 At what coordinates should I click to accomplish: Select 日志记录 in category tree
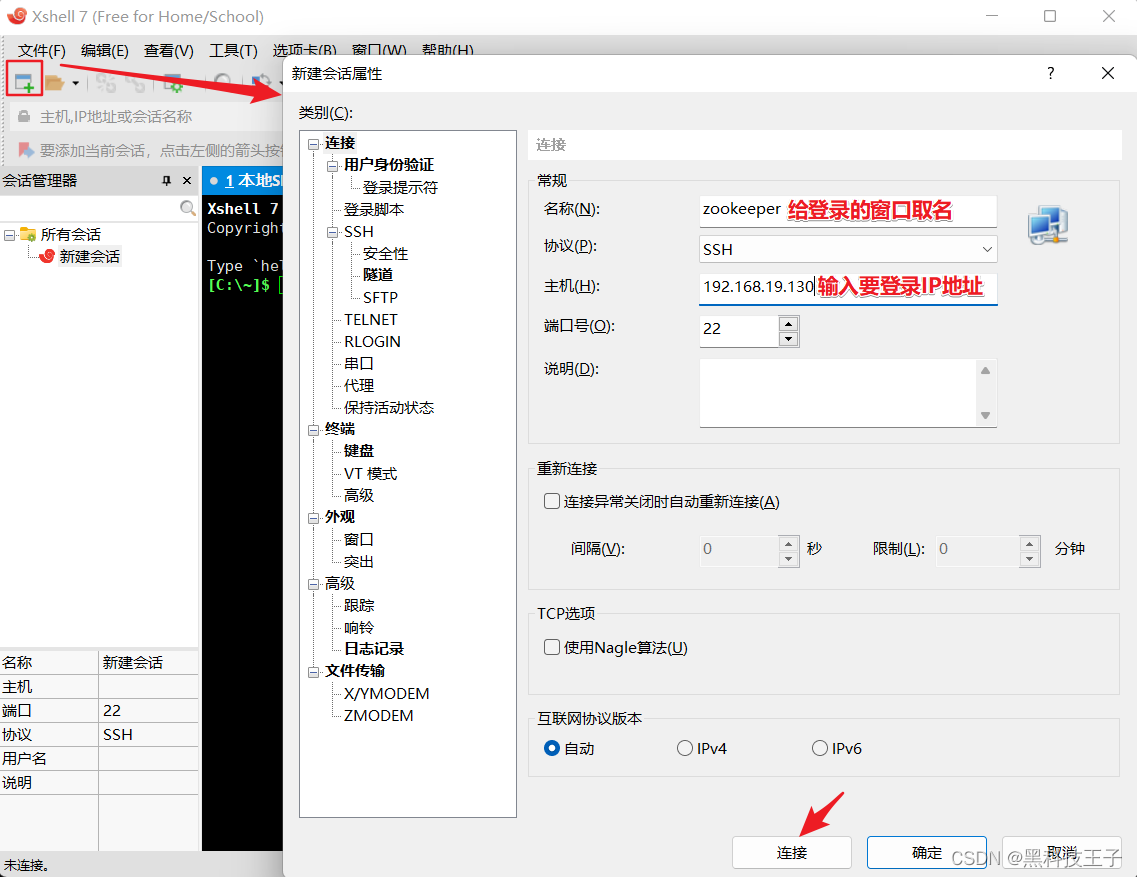click(374, 649)
